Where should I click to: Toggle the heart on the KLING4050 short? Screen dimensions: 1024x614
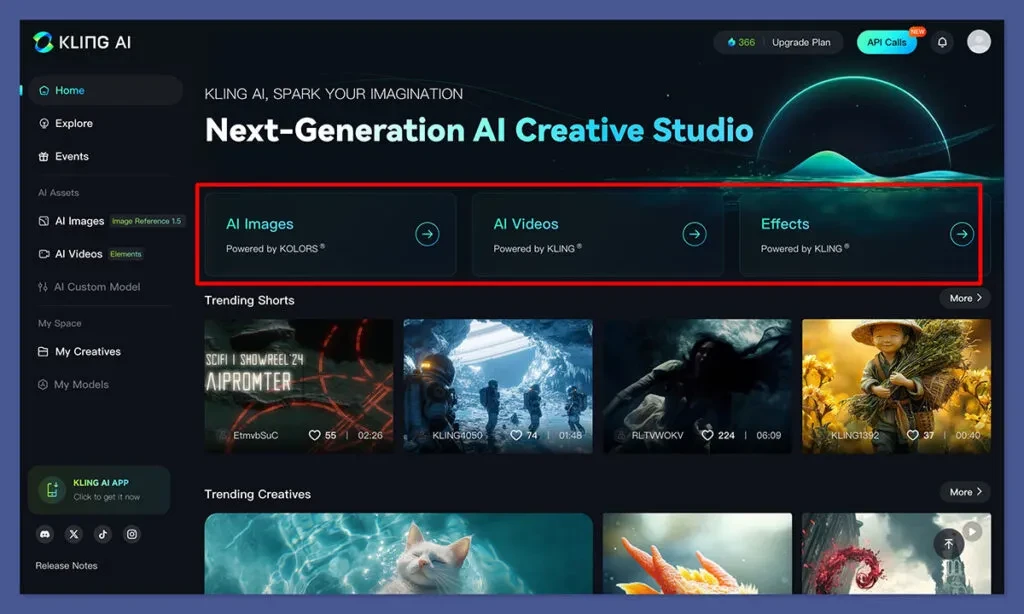[517, 436]
